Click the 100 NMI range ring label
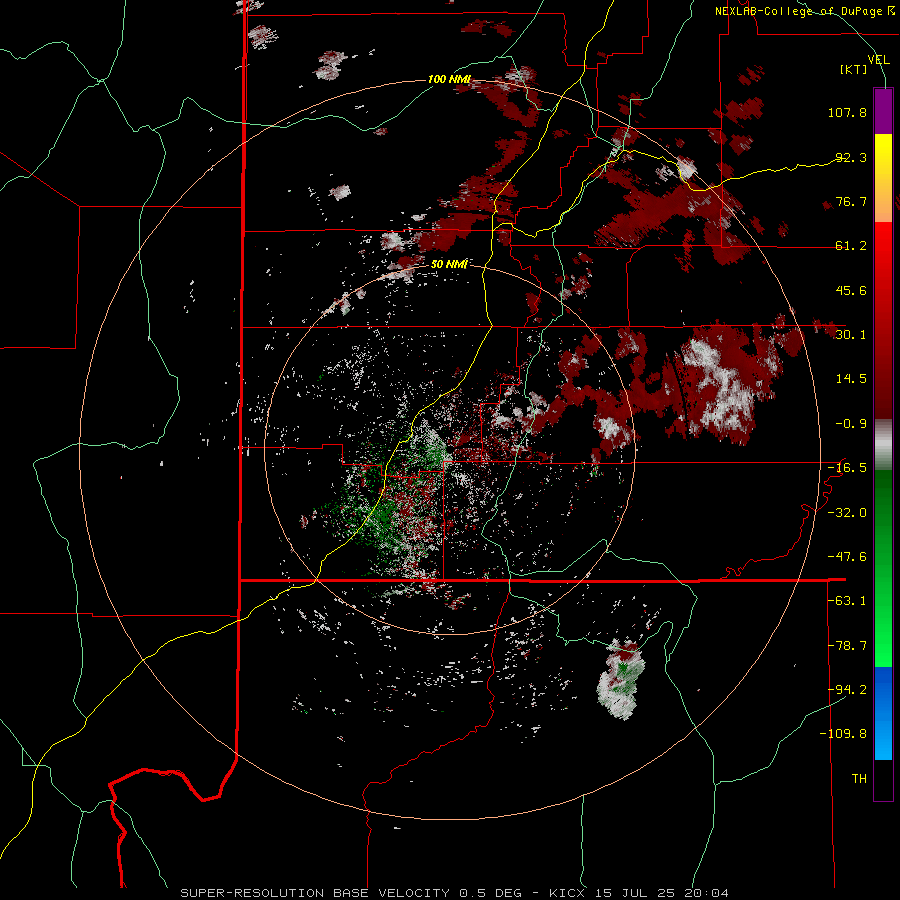The width and height of the screenshot is (900, 900). click(450, 79)
